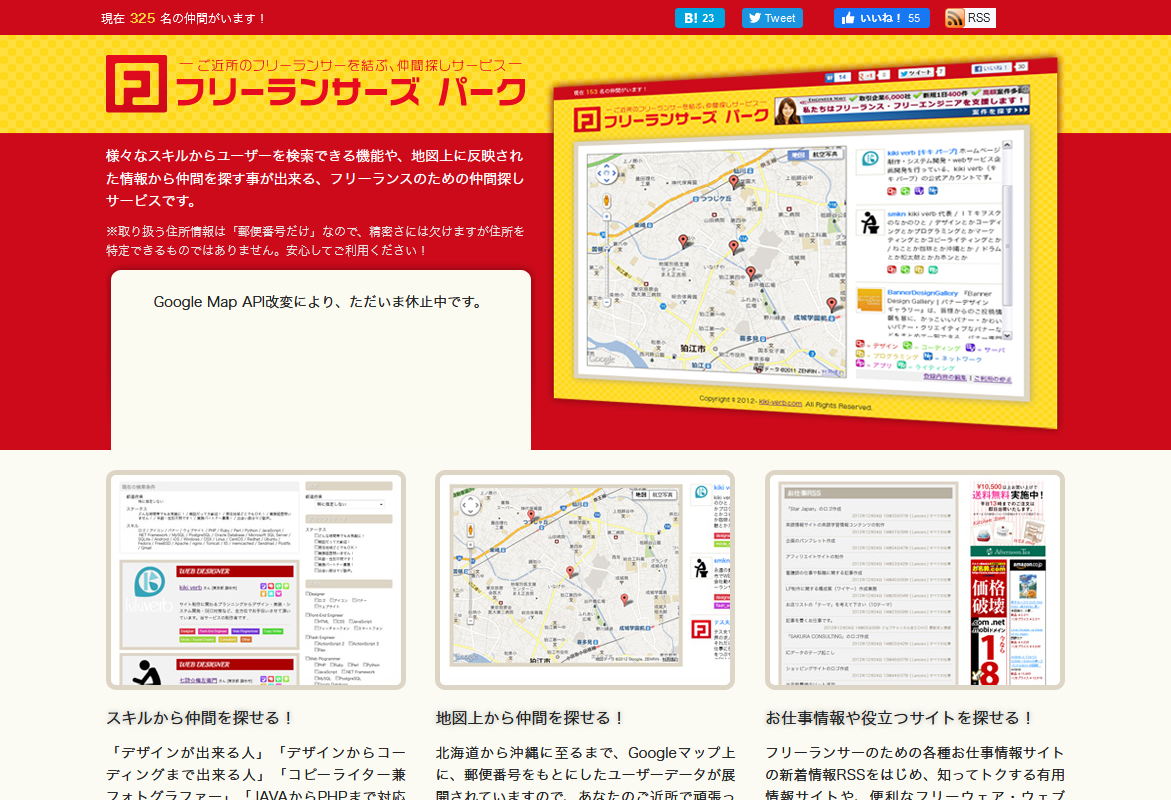Open the map search feature thumbnail

click(x=585, y=580)
